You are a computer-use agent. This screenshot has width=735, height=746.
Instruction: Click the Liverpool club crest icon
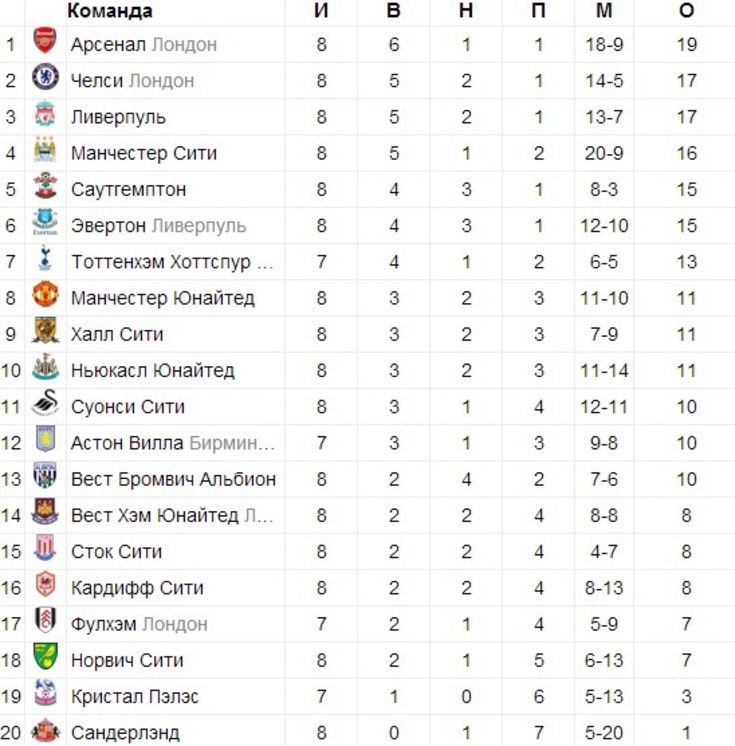(x=45, y=113)
